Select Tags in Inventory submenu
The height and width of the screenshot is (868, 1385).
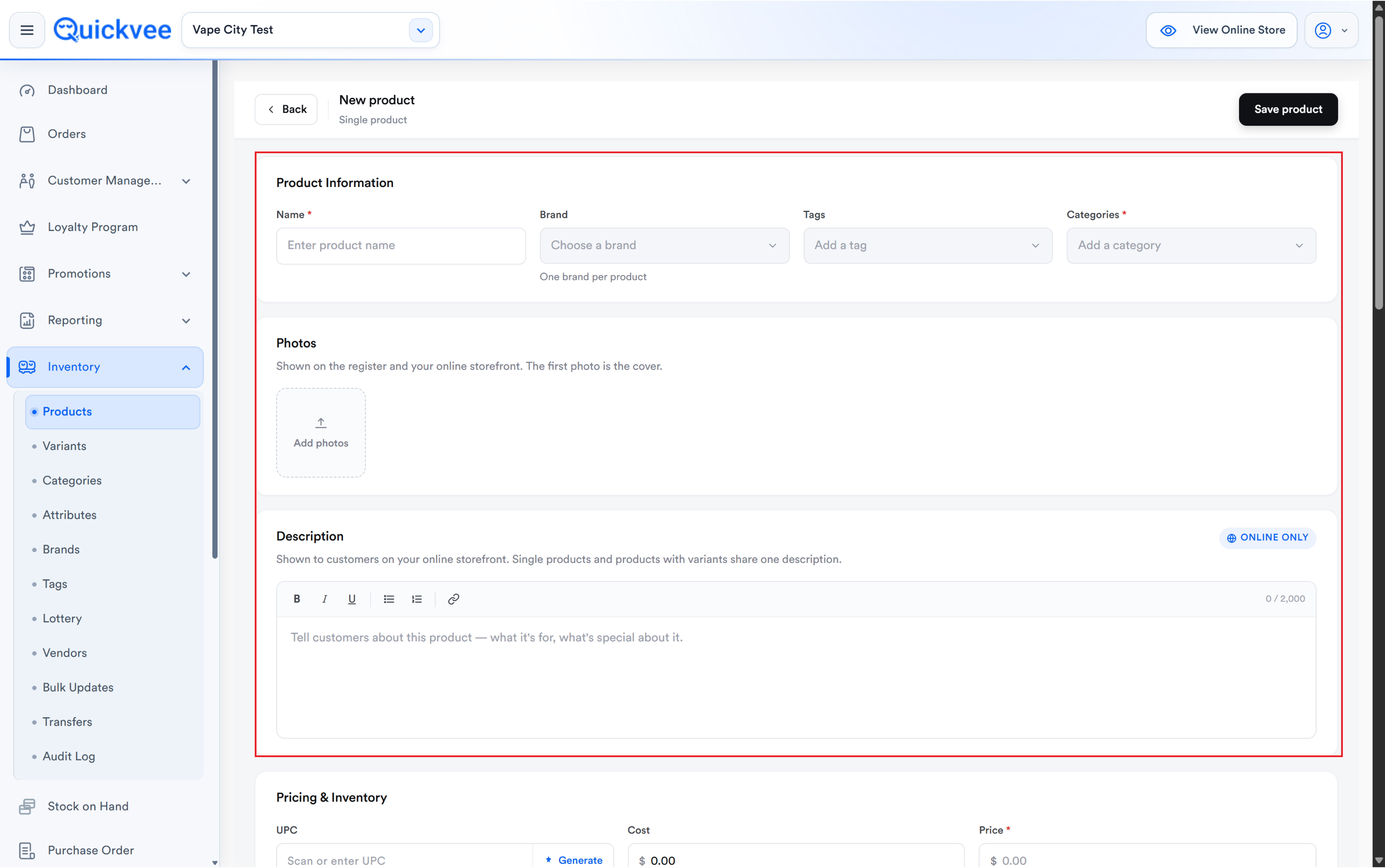pyautogui.click(x=113, y=584)
